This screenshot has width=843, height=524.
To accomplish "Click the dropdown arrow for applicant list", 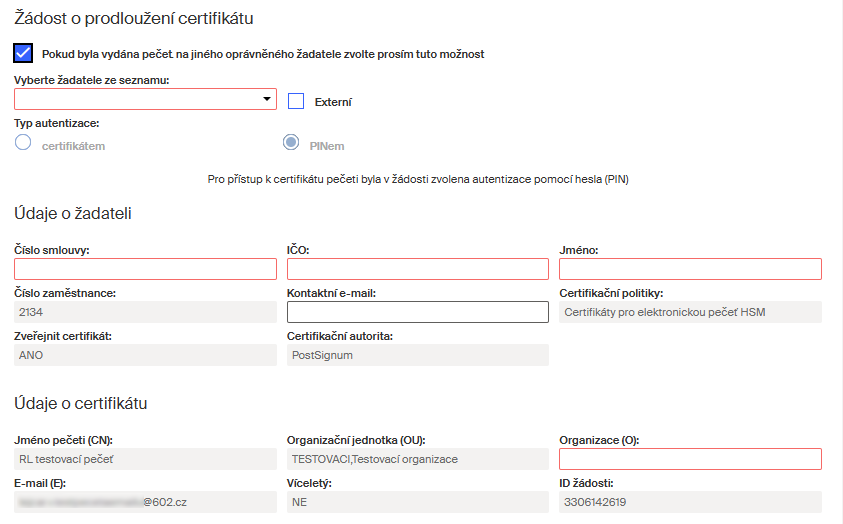I will tap(266, 99).
